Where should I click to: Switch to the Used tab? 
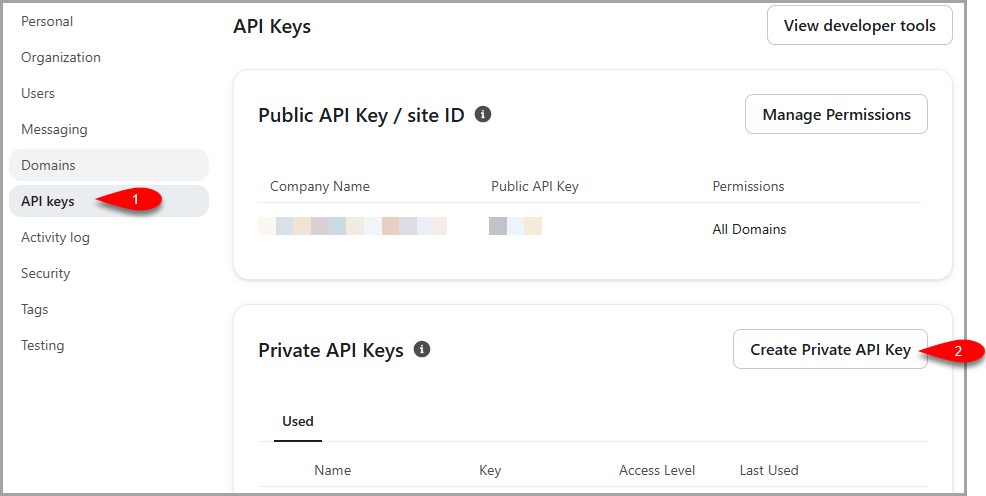pyautogui.click(x=298, y=421)
